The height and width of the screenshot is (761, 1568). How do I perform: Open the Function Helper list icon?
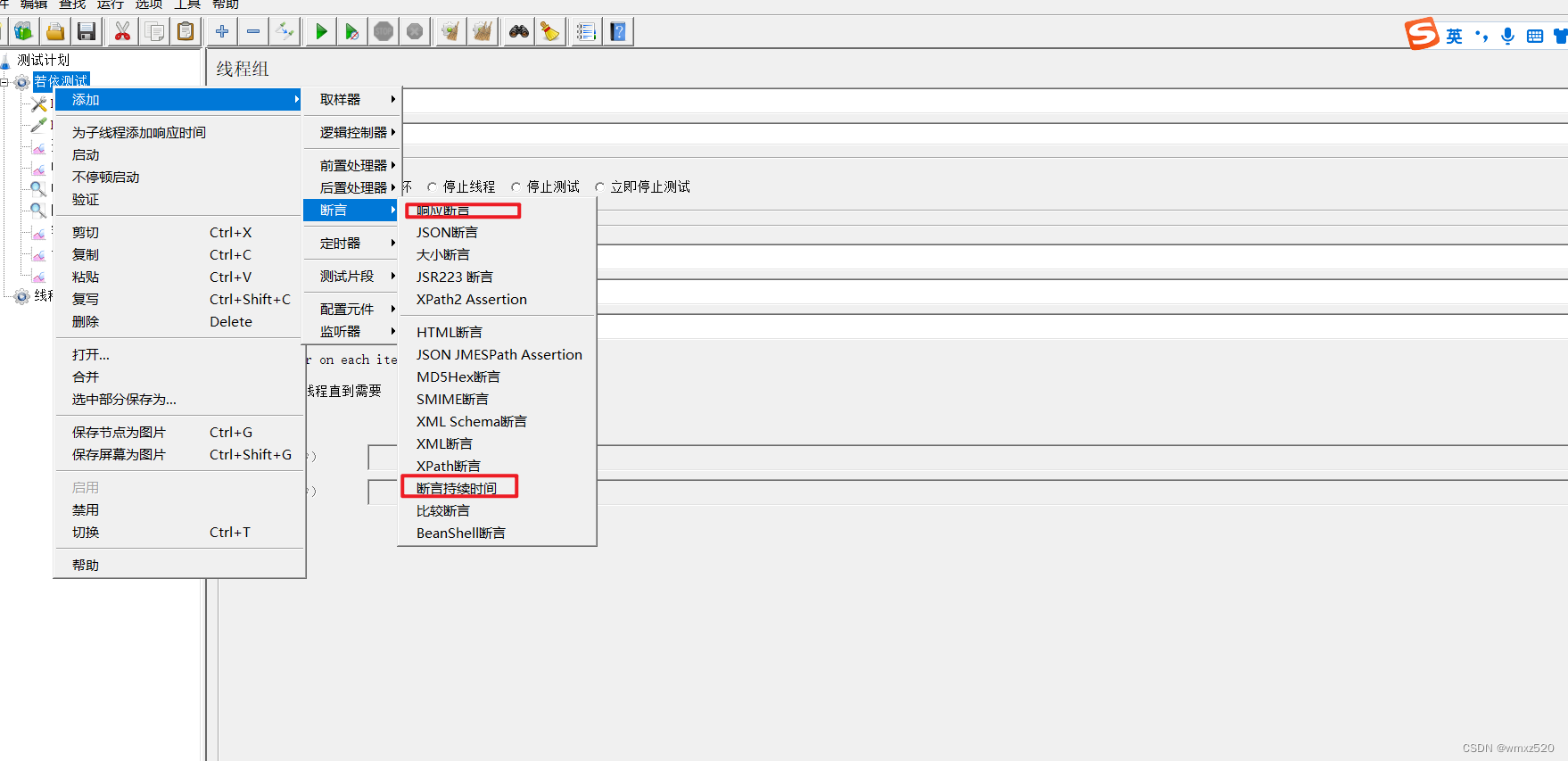(x=586, y=32)
